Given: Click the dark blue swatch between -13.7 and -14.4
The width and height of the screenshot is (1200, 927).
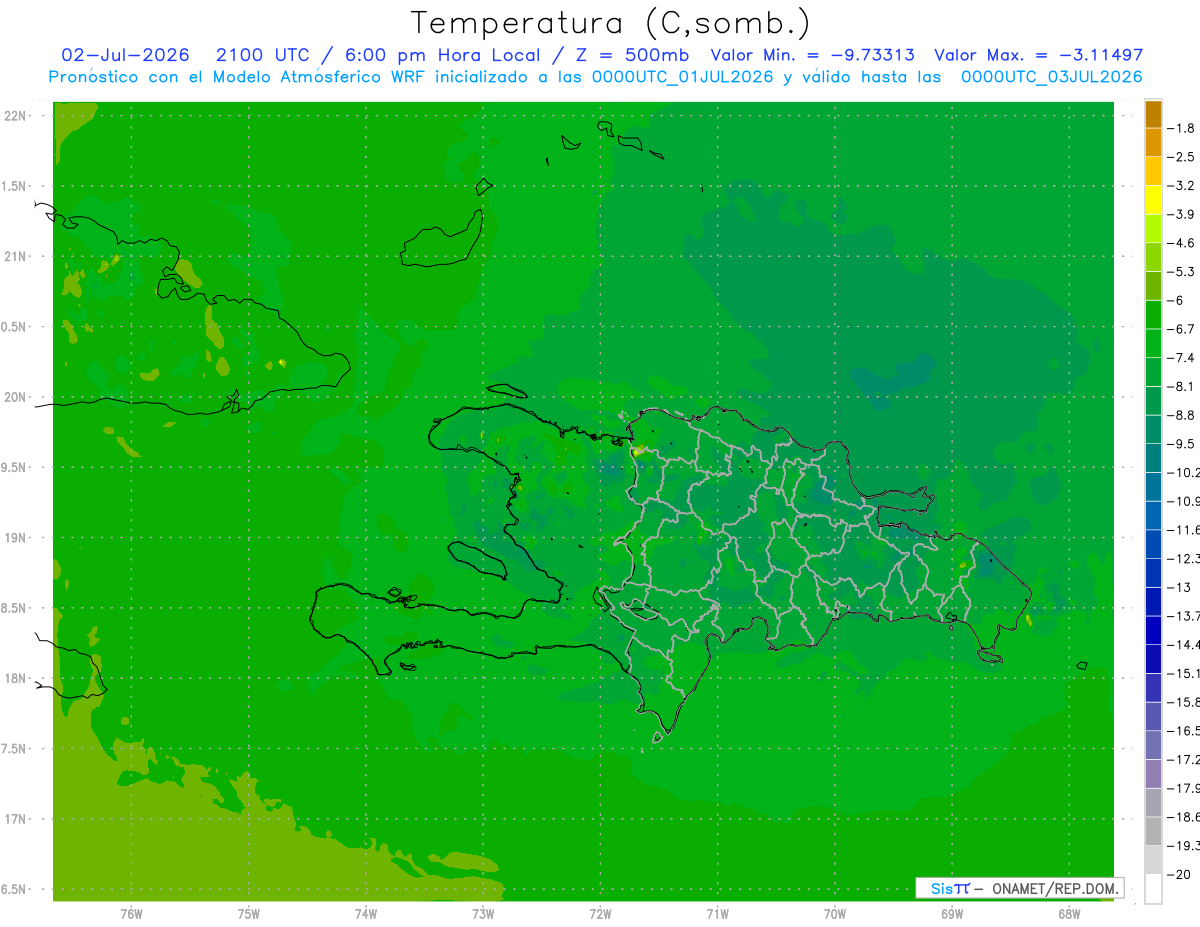Looking at the screenshot, I should [x=1153, y=631].
